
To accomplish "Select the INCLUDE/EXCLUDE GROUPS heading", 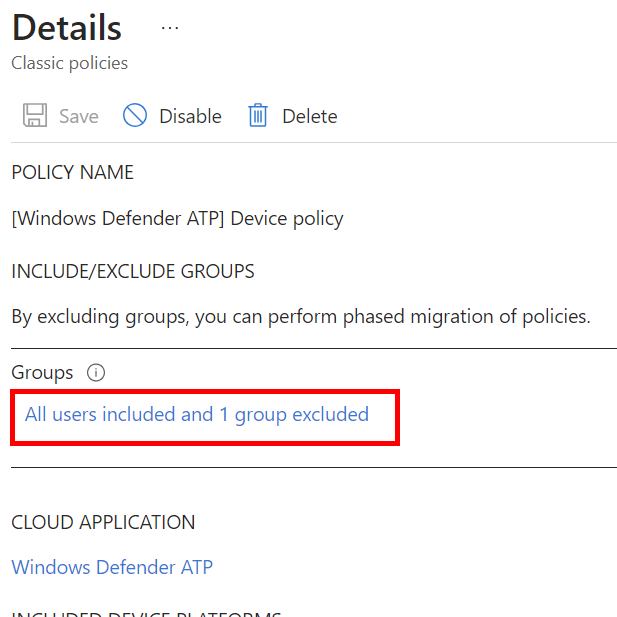I will [133, 271].
